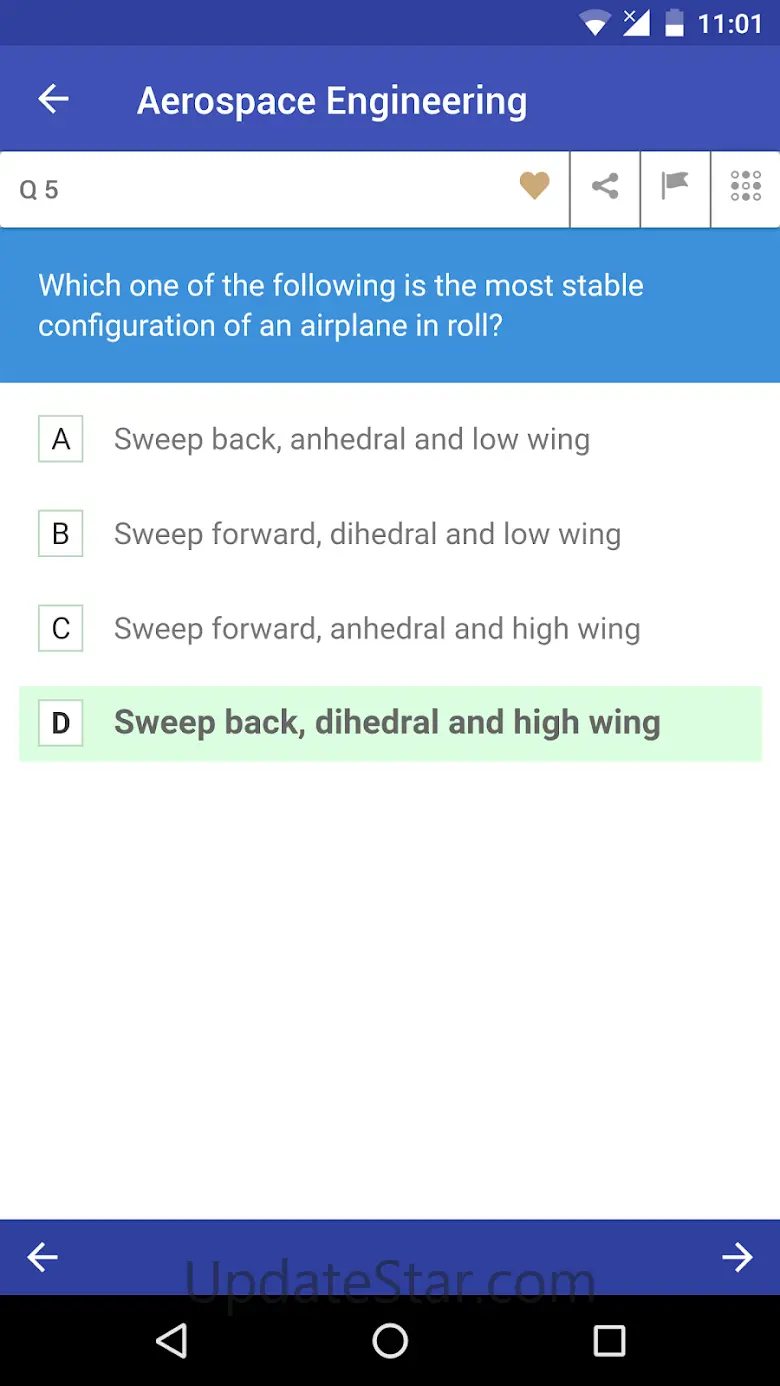This screenshot has width=780, height=1386.
Task: Select option A letter box
Action: (61, 439)
